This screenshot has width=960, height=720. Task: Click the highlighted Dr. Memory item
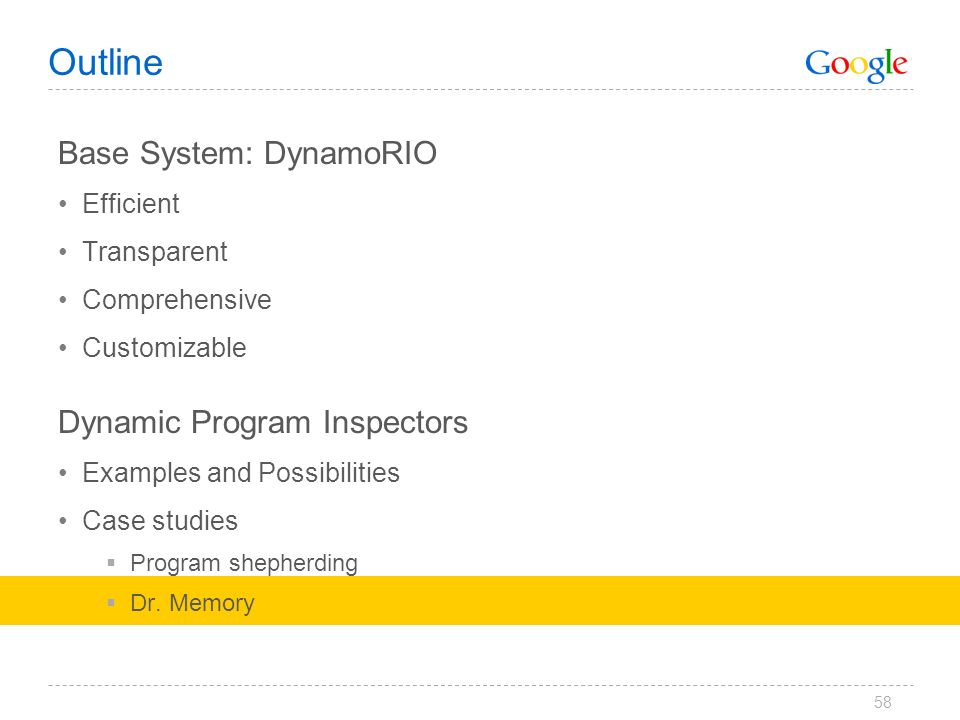coord(192,603)
